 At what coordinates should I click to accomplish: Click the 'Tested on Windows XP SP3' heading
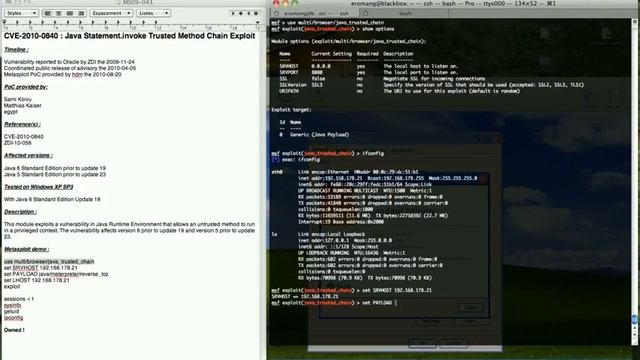(38, 187)
